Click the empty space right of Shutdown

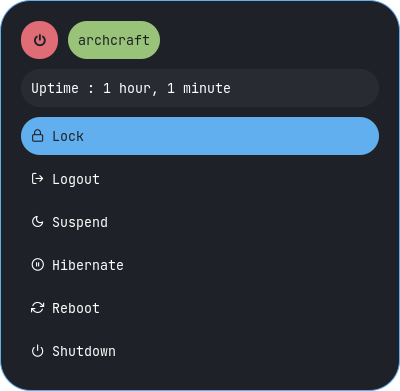click(x=247, y=351)
